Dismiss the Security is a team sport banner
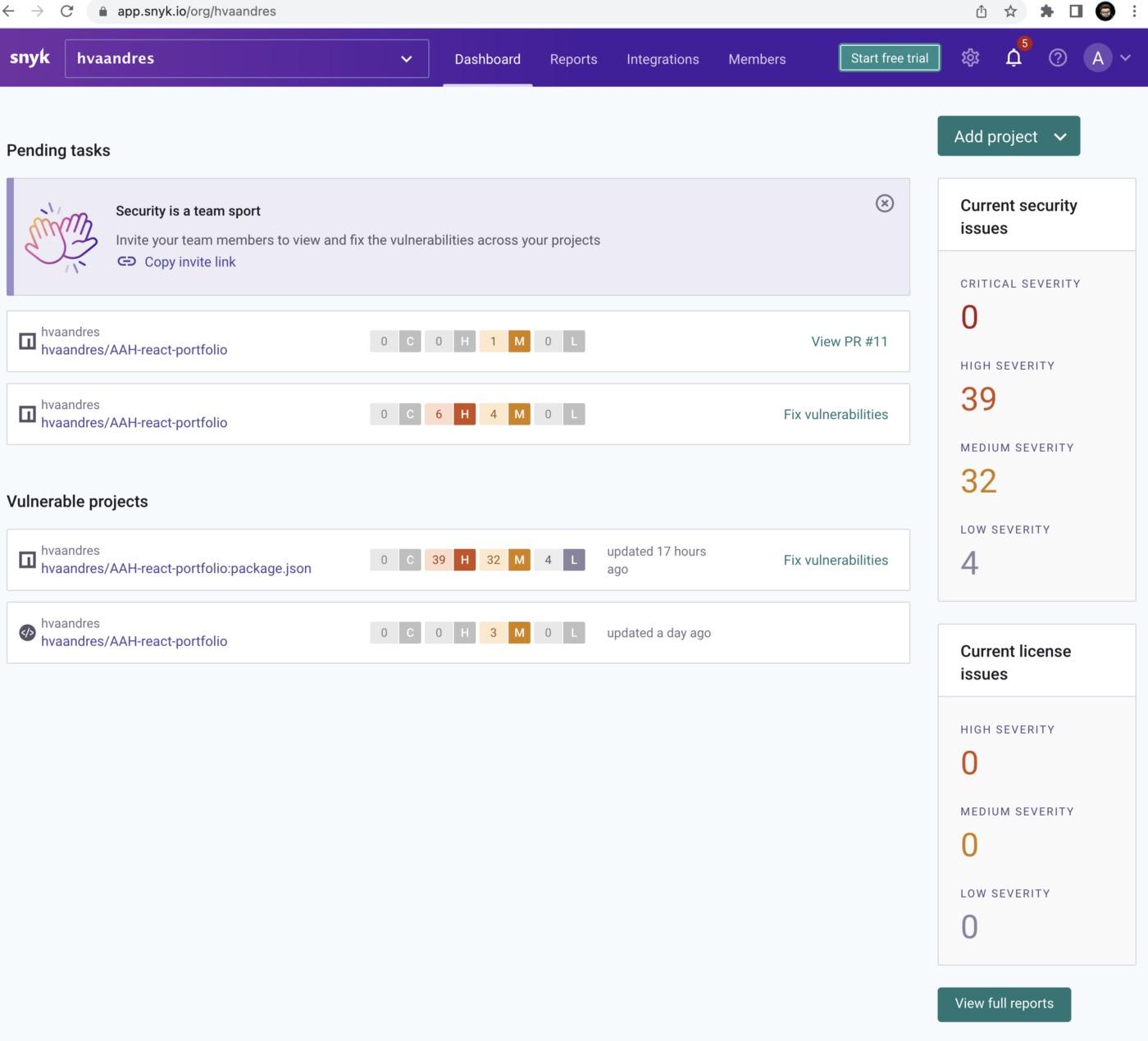This screenshot has height=1041, width=1148. 885,203
